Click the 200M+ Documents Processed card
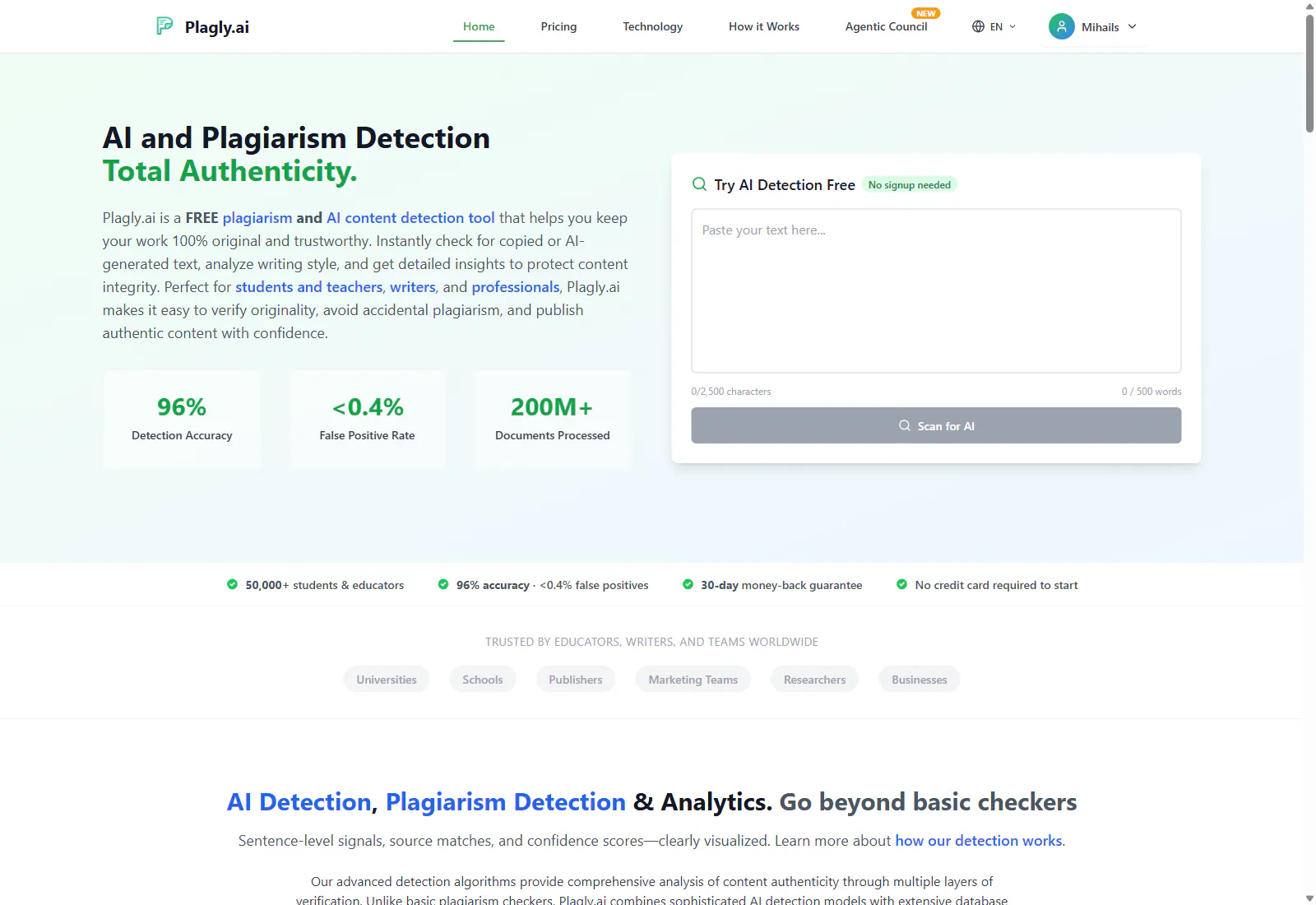Image resolution: width=1316 pixels, height=905 pixels. pos(553,420)
